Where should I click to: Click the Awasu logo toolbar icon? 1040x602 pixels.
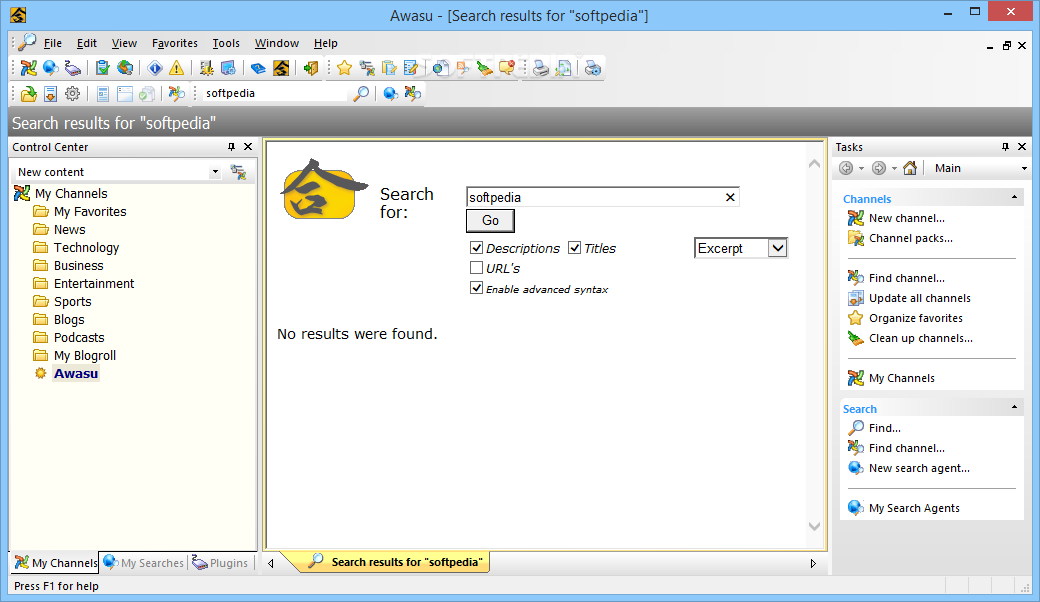point(281,68)
